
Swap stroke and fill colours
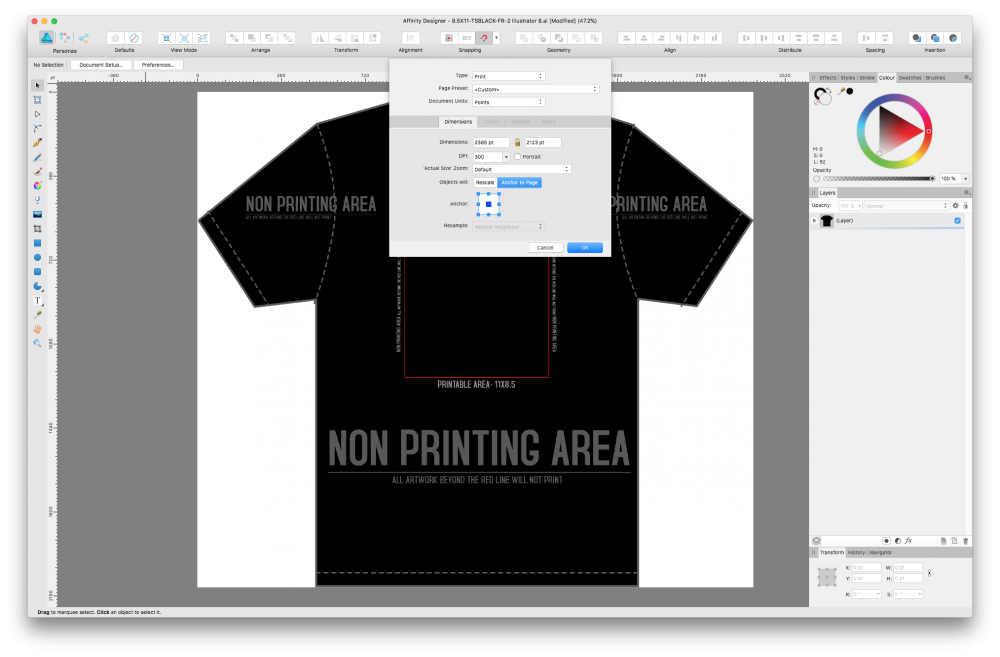tap(828, 90)
